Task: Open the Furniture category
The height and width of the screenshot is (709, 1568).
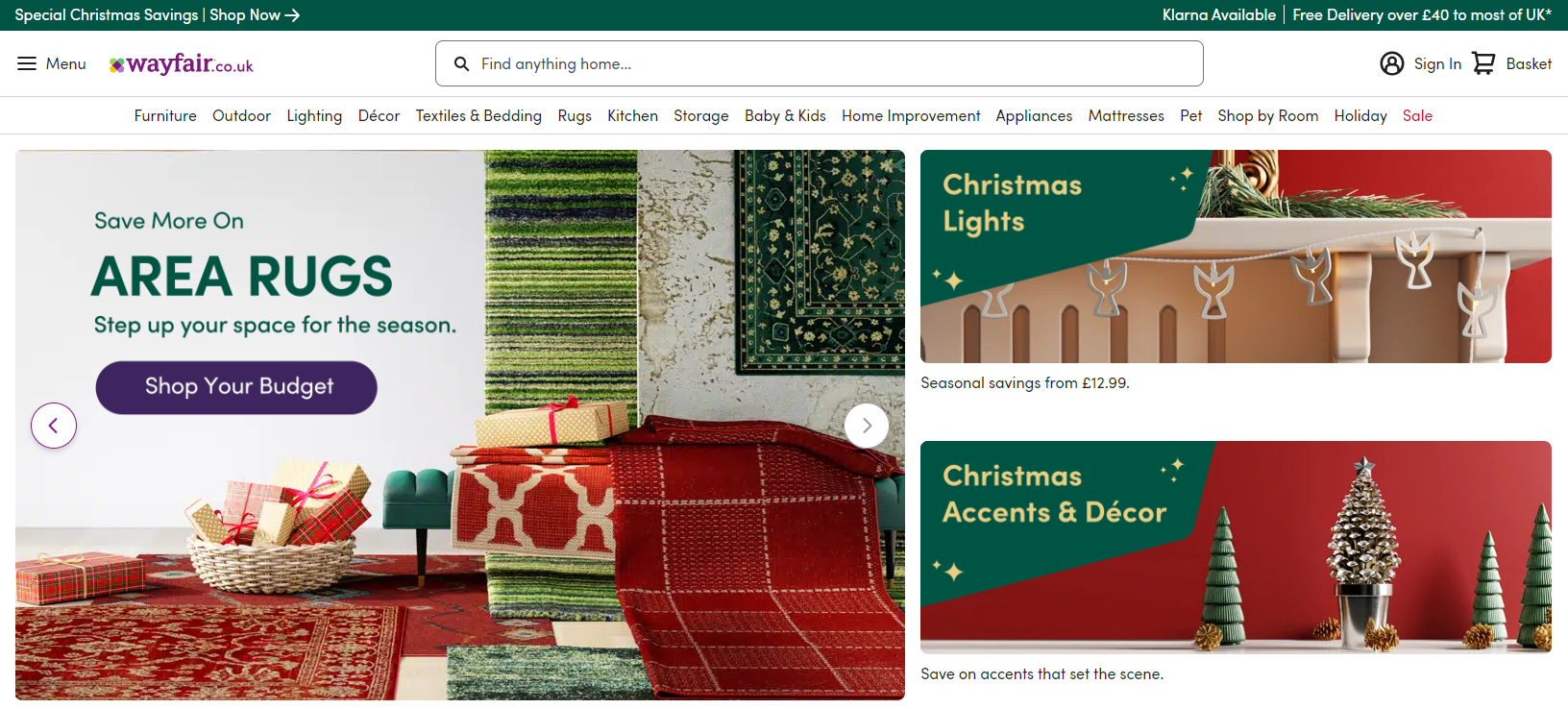Action: [x=165, y=115]
